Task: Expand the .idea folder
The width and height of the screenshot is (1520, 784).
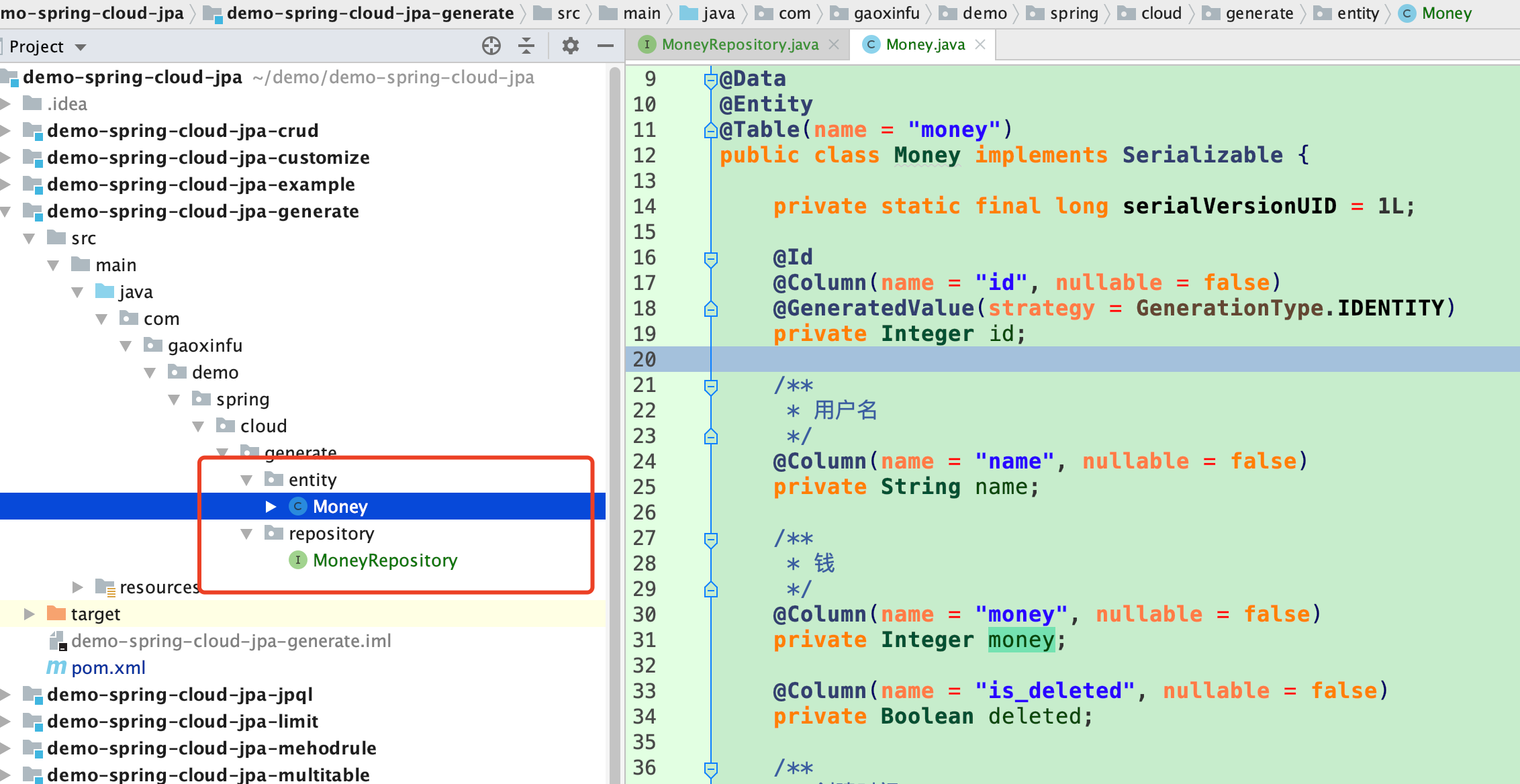Action: click(7, 103)
